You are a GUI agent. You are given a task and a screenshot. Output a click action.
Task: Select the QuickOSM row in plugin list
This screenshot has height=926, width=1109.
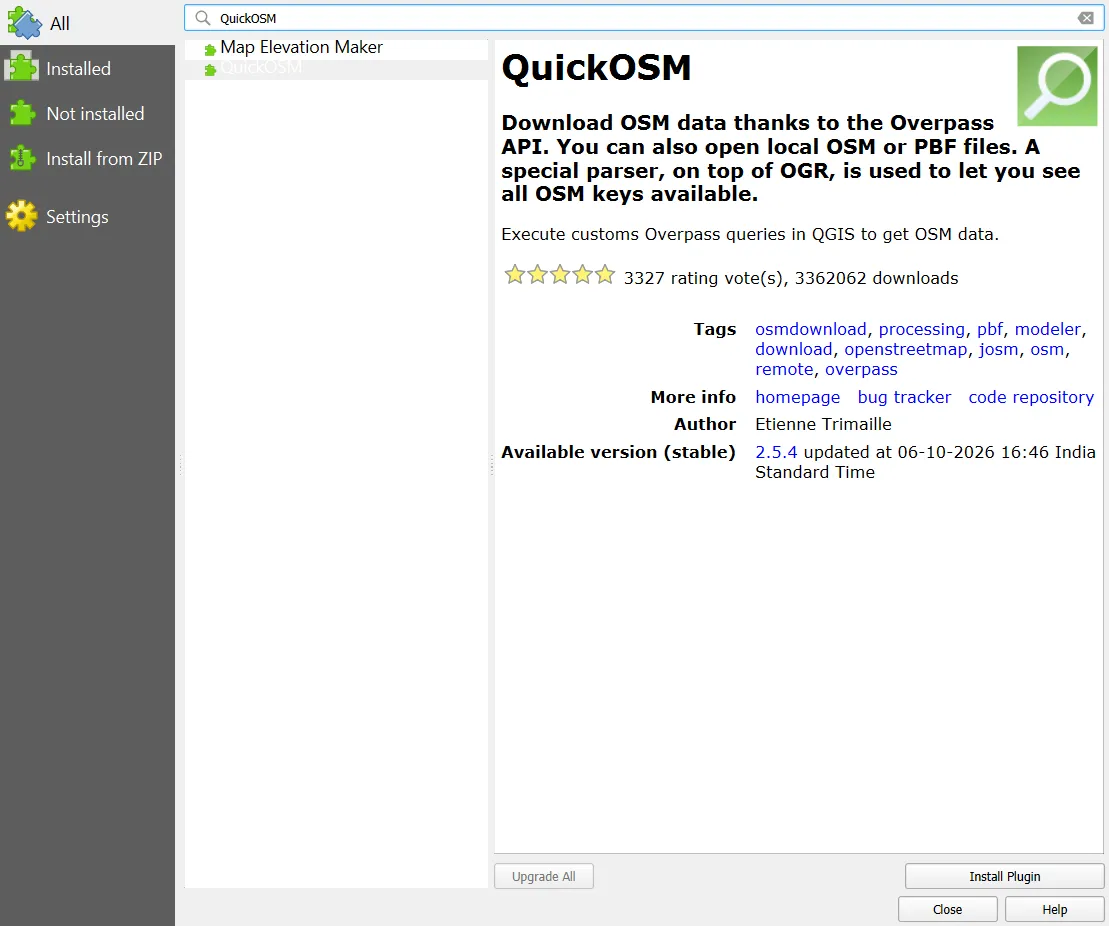point(337,68)
